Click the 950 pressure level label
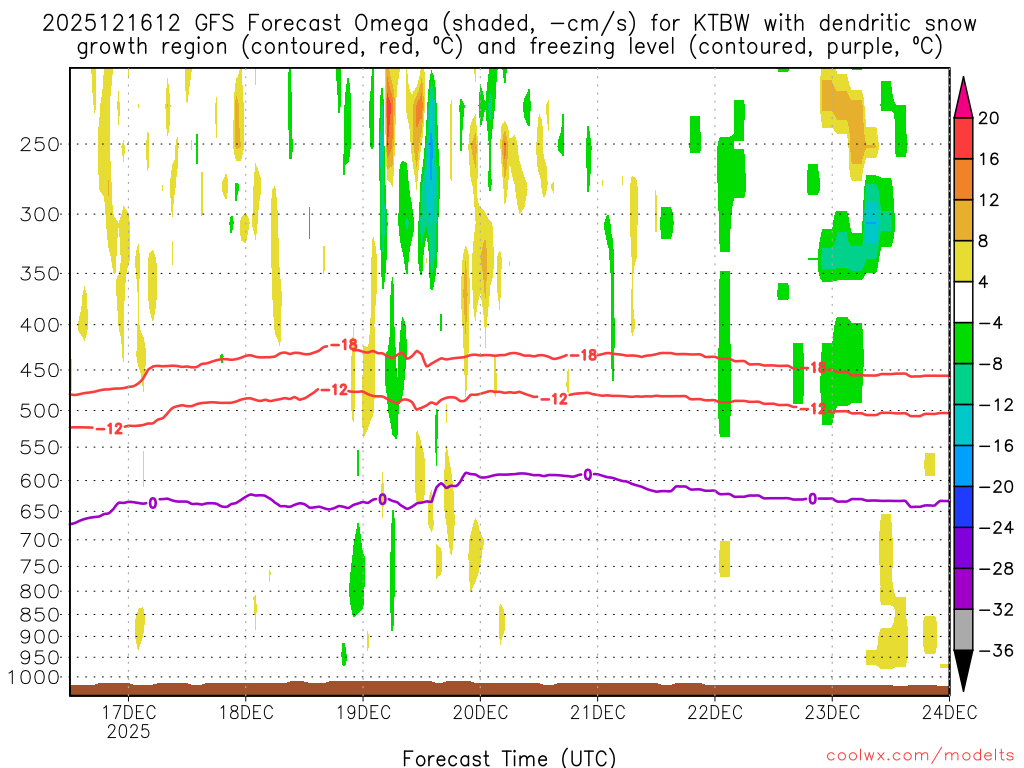 tap(40, 658)
